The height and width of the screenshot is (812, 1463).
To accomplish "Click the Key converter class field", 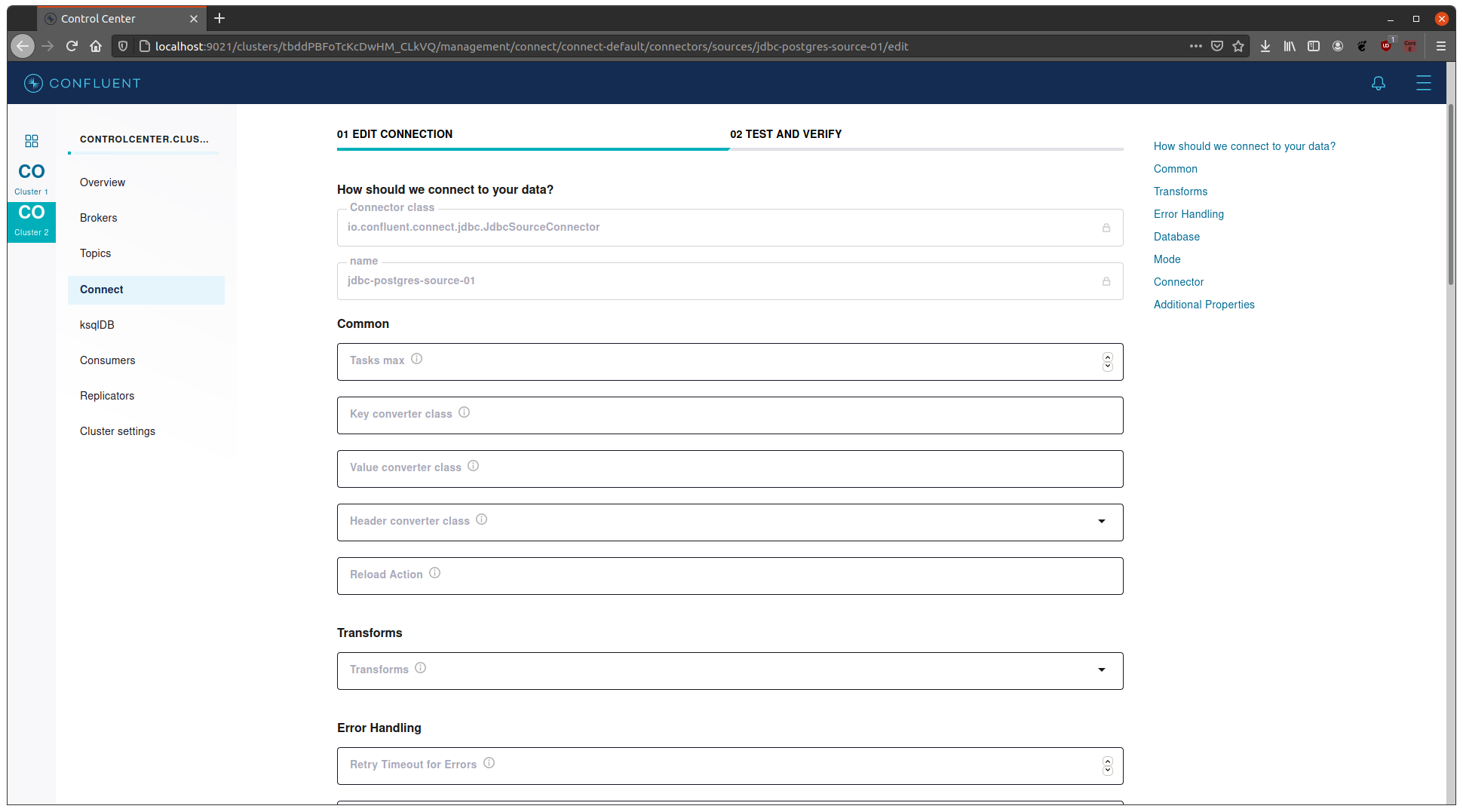I will pyautogui.click(x=730, y=415).
